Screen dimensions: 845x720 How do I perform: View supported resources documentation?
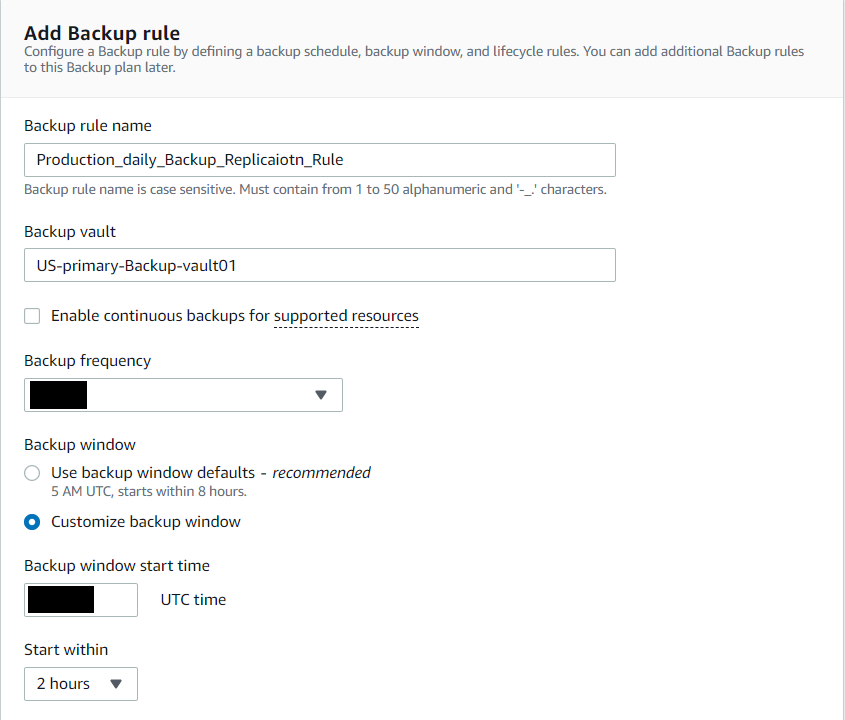click(346, 315)
